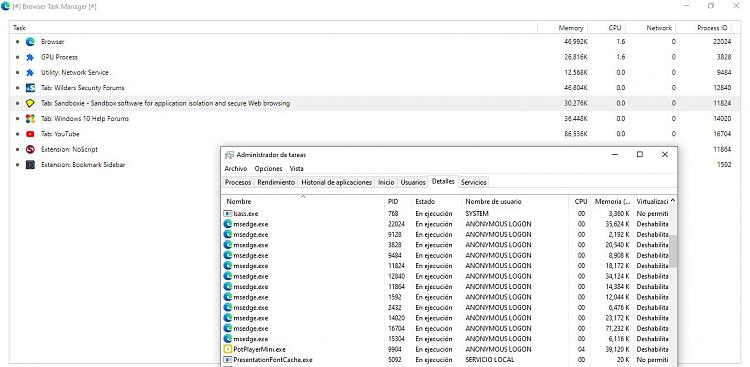This screenshot has width=750, height=367.
Task: Click the Edge icon in Browser Task Manager title
Action: (5, 6)
